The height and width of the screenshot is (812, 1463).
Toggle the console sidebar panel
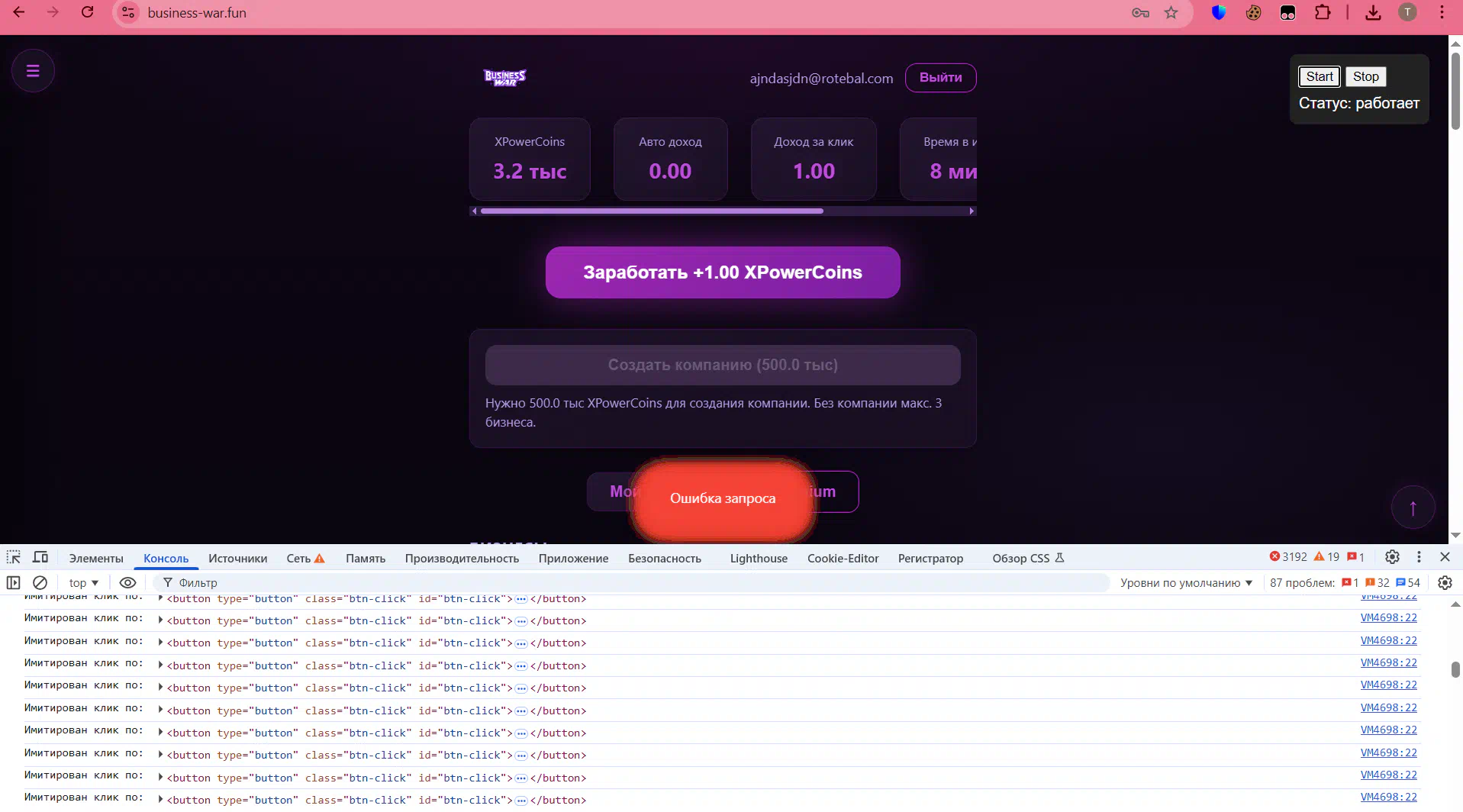14,582
